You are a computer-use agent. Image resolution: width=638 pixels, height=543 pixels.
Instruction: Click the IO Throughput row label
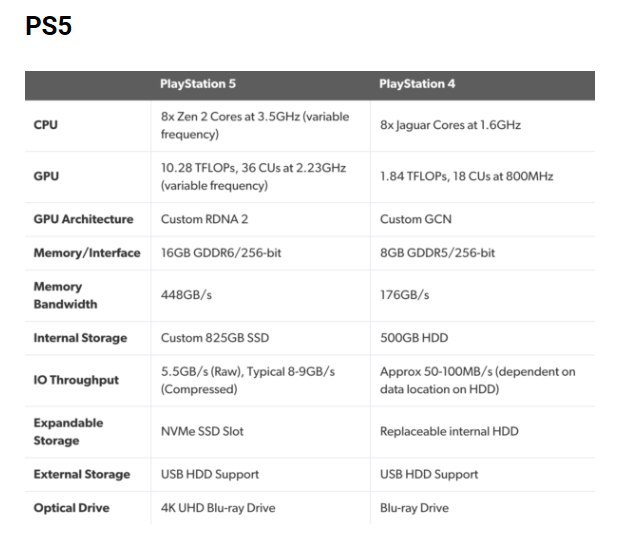[76, 380]
